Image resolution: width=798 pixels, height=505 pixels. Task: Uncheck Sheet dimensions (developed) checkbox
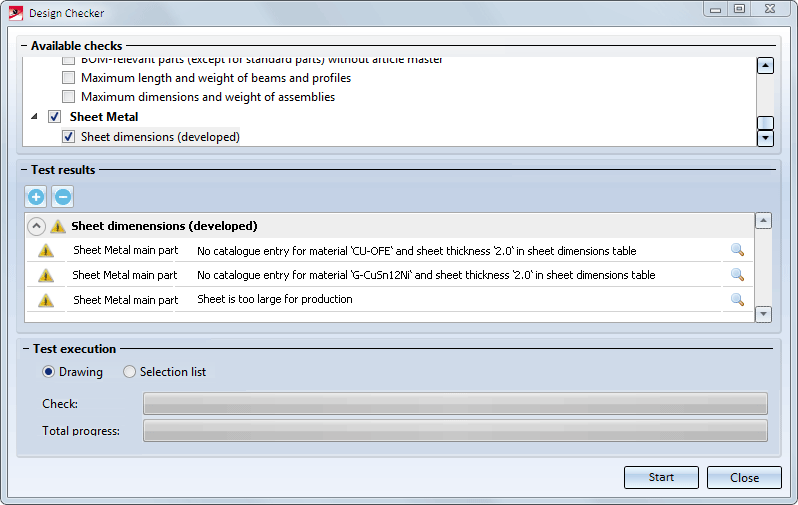click(69, 137)
